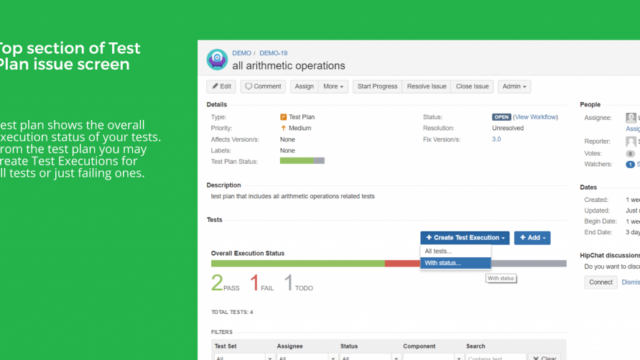This screenshot has height=360, width=640.
Task: Open the Admin dropdown
Action: pos(514,87)
